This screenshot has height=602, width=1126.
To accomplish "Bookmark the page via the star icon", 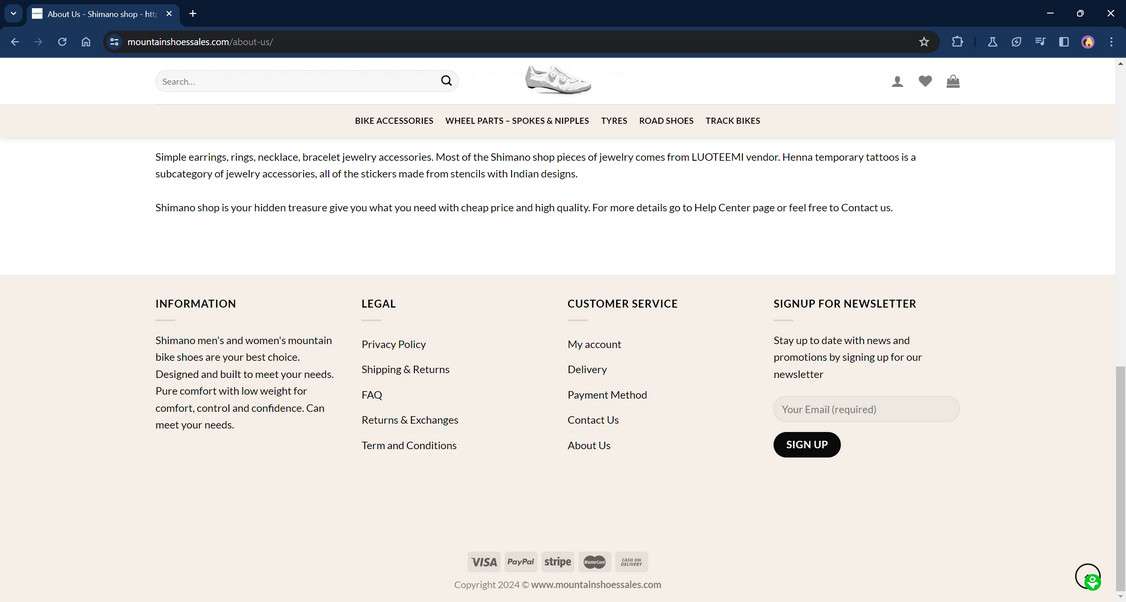I will click(923, 41).
